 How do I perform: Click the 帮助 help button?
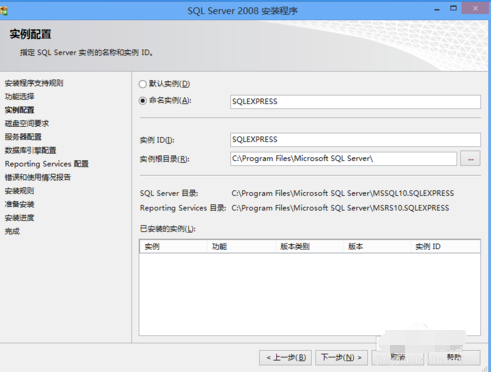point(454,358)
